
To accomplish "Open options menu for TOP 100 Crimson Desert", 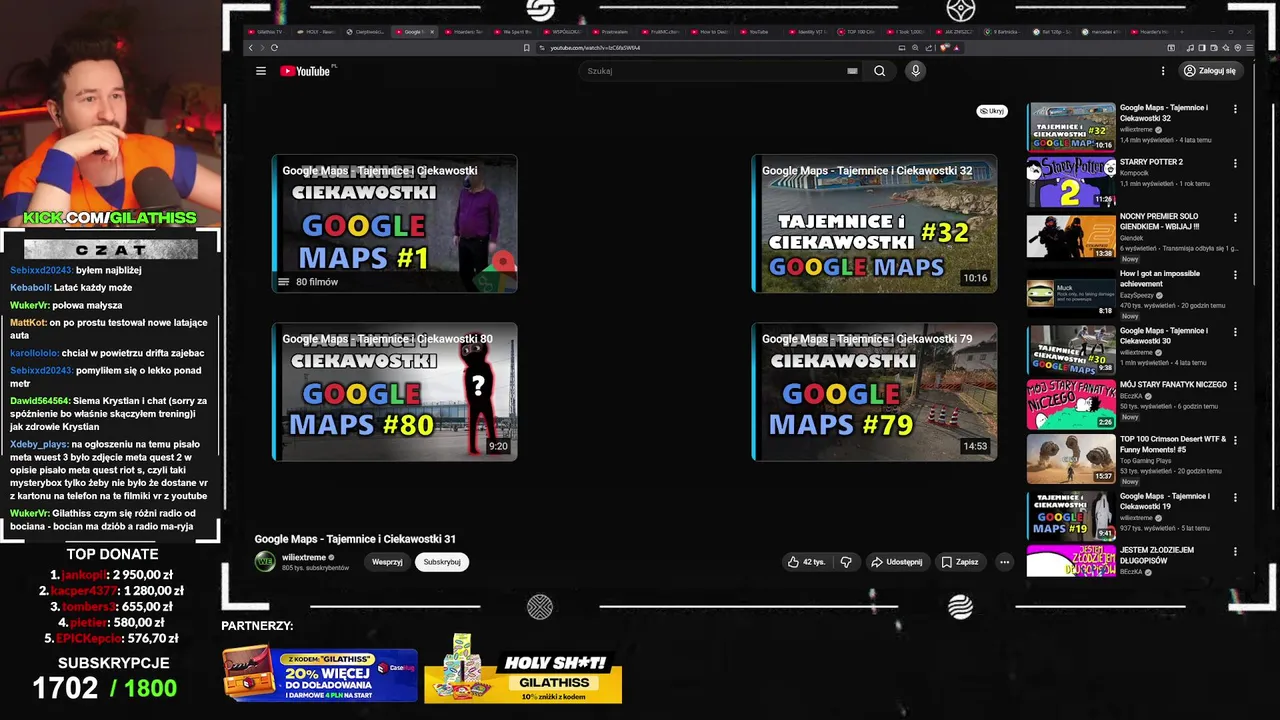I will pyautogui.click(x=1235, y=440).
